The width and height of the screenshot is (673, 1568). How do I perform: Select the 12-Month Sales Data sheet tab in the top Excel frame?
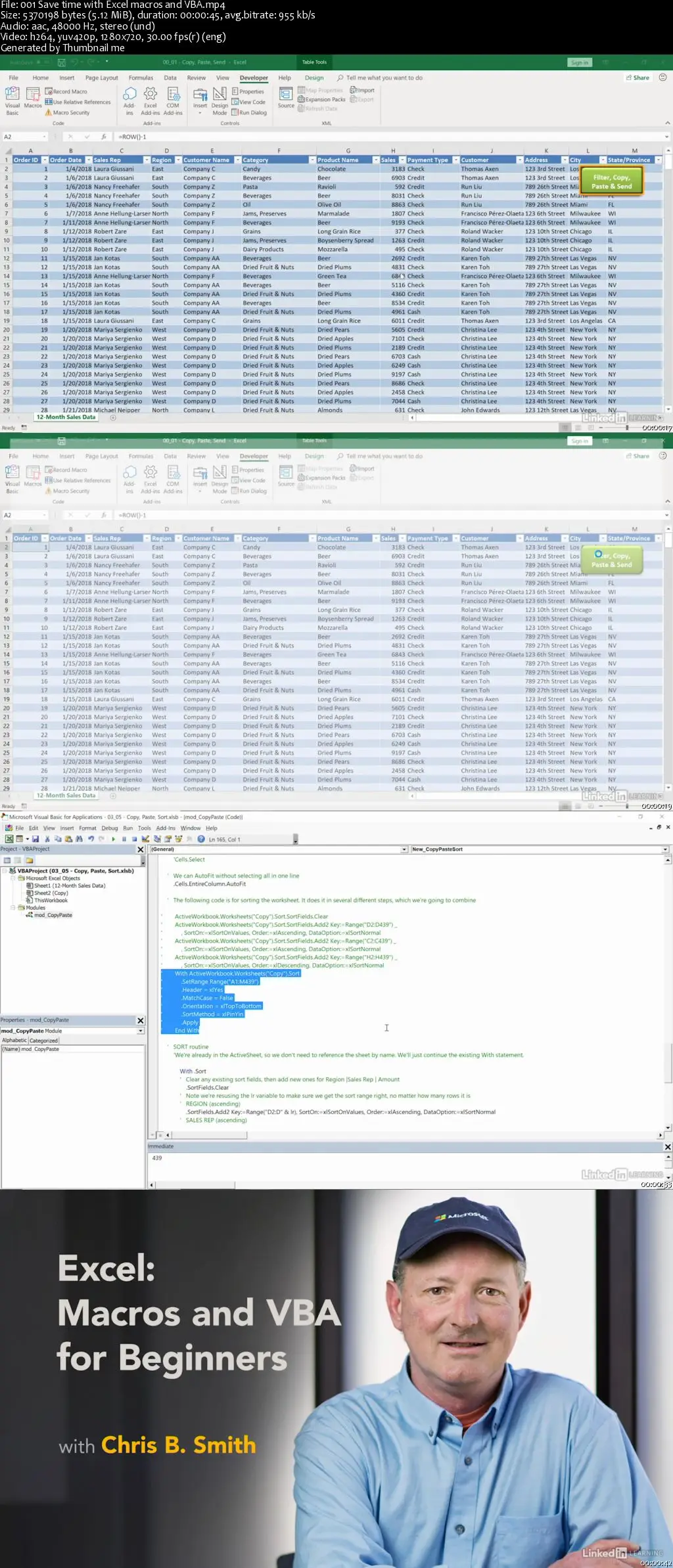66,417
